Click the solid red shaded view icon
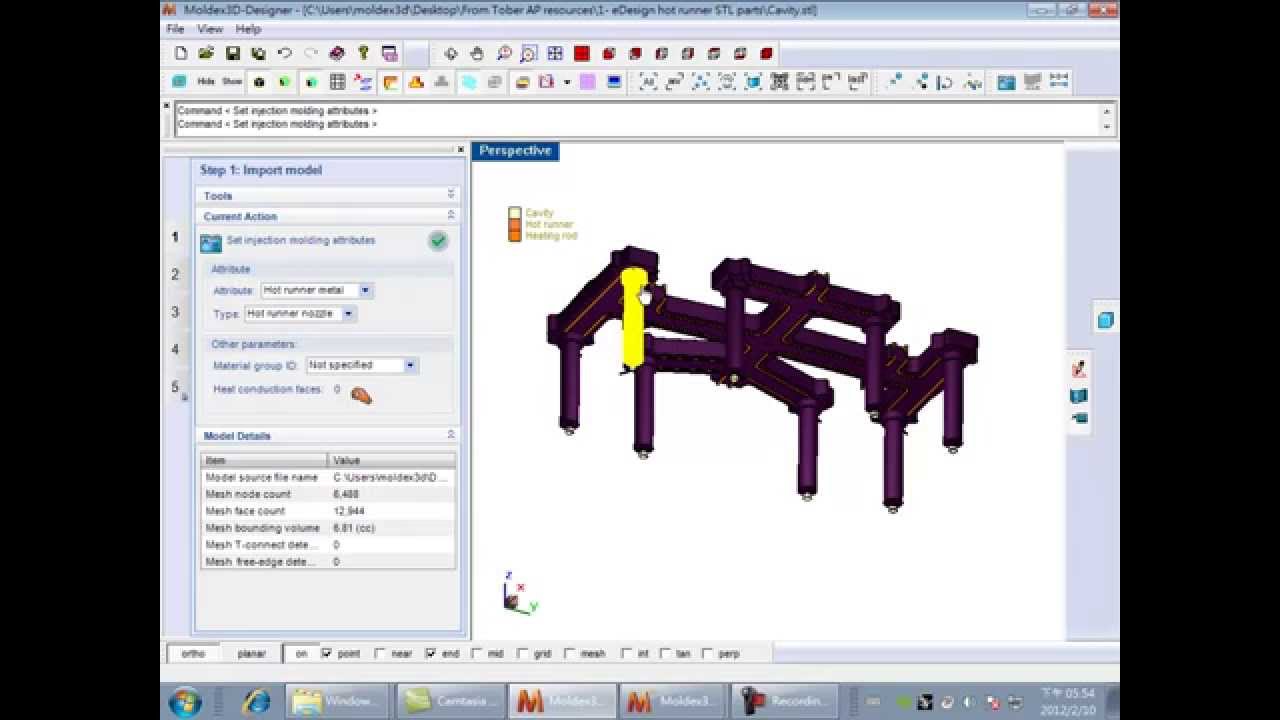Viewport: 1280px width, 720px height. [582, 53]
